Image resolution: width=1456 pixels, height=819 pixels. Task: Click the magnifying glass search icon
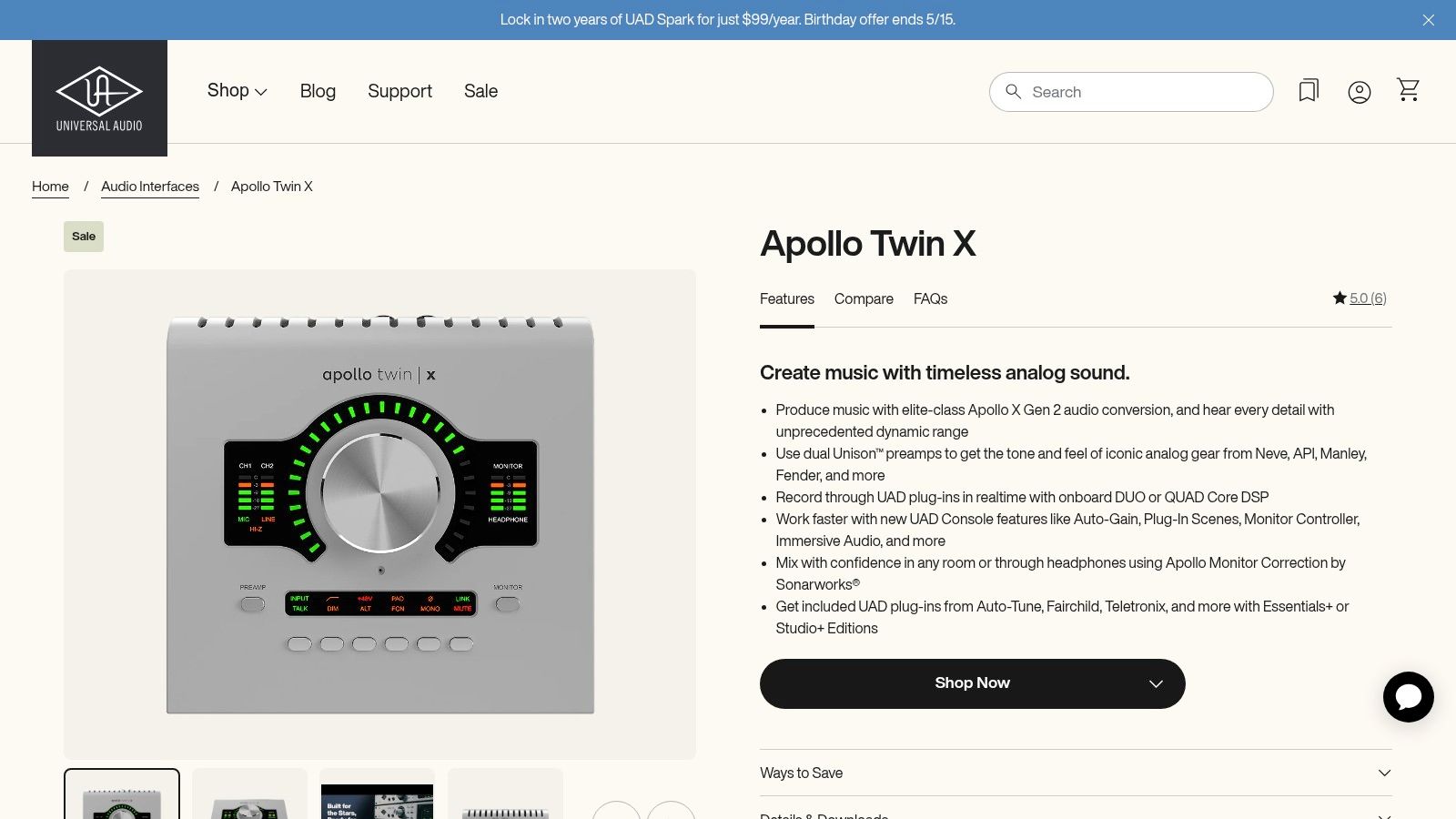click(x=1013, y=91)
